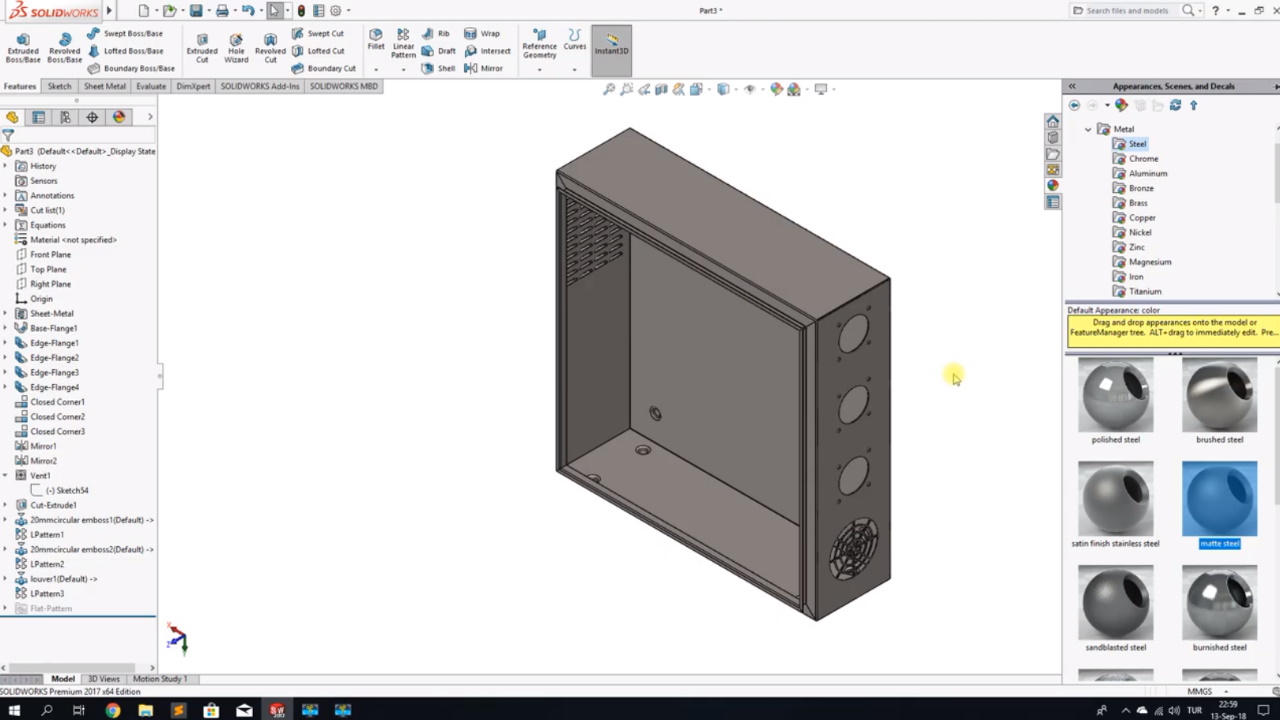Switch to the Sheet Metal tab
The height and width of the screenshot is (720, 1280).
tap(104, 86)
